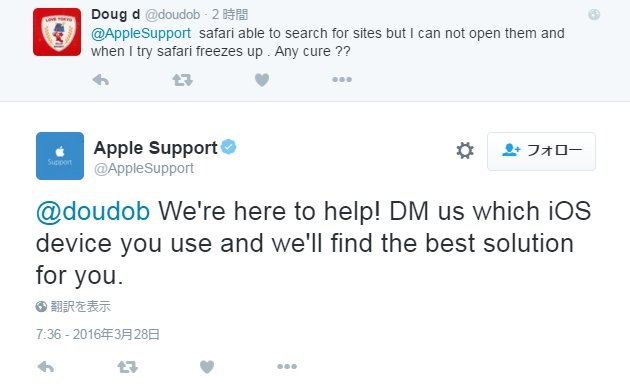Open Doug d's display name link
This screenshot has width=630, height=391.
115,14
